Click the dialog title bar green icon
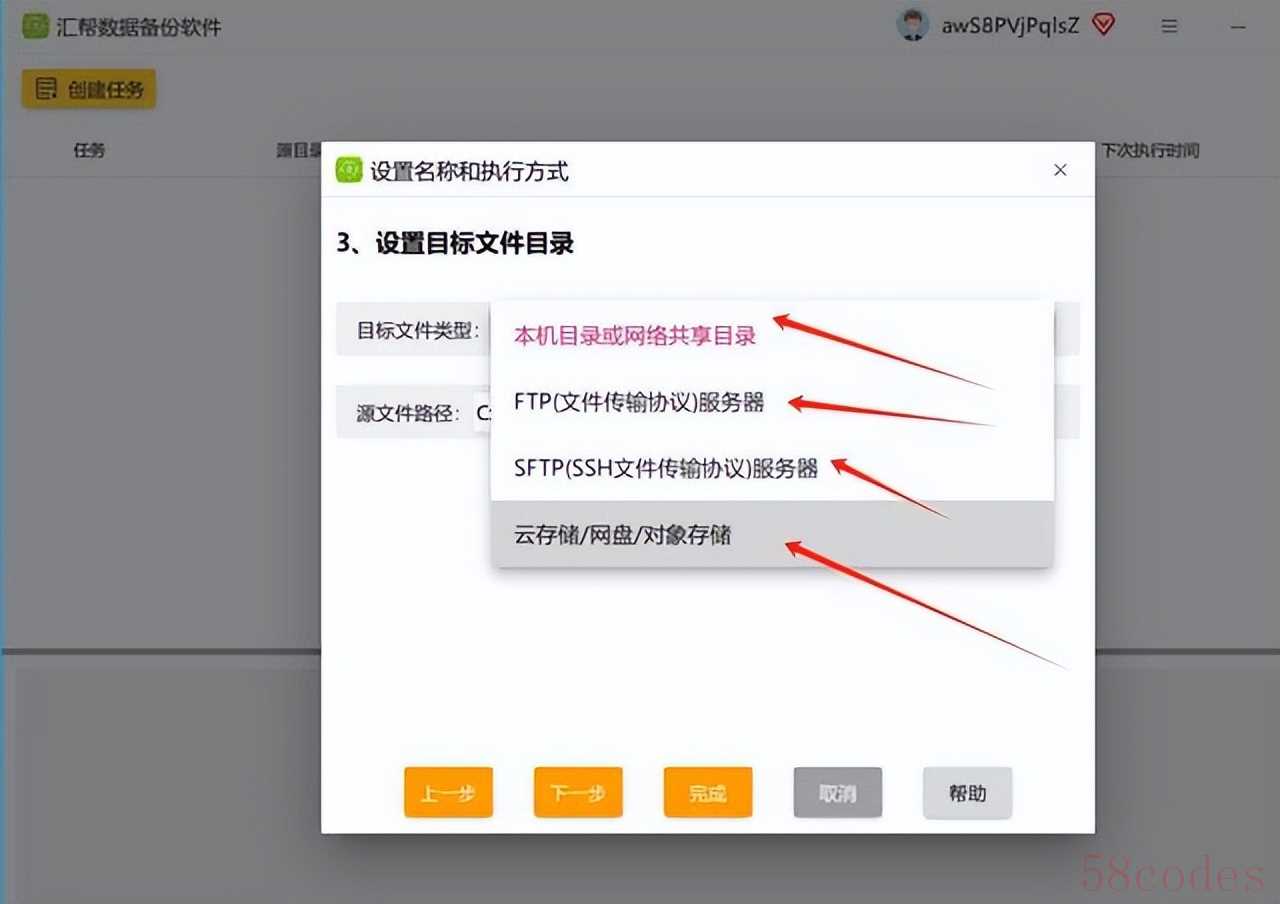The width and height of the screenshot is (1280, 904). tap(348, 170)
